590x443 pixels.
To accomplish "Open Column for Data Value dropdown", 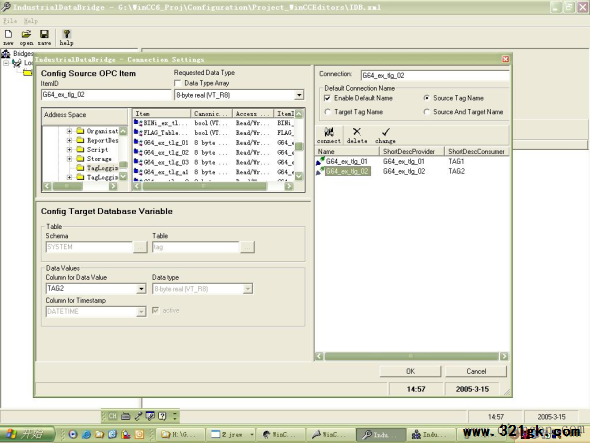I will [x=141, y=289].
